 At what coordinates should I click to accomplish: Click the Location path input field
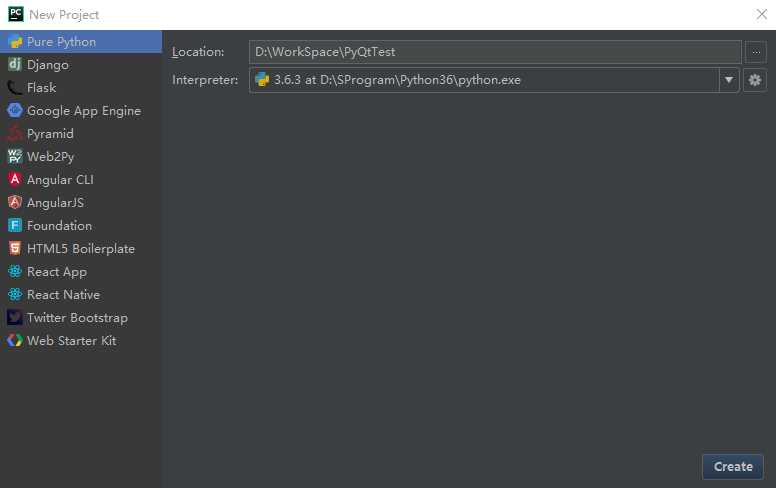495,52
